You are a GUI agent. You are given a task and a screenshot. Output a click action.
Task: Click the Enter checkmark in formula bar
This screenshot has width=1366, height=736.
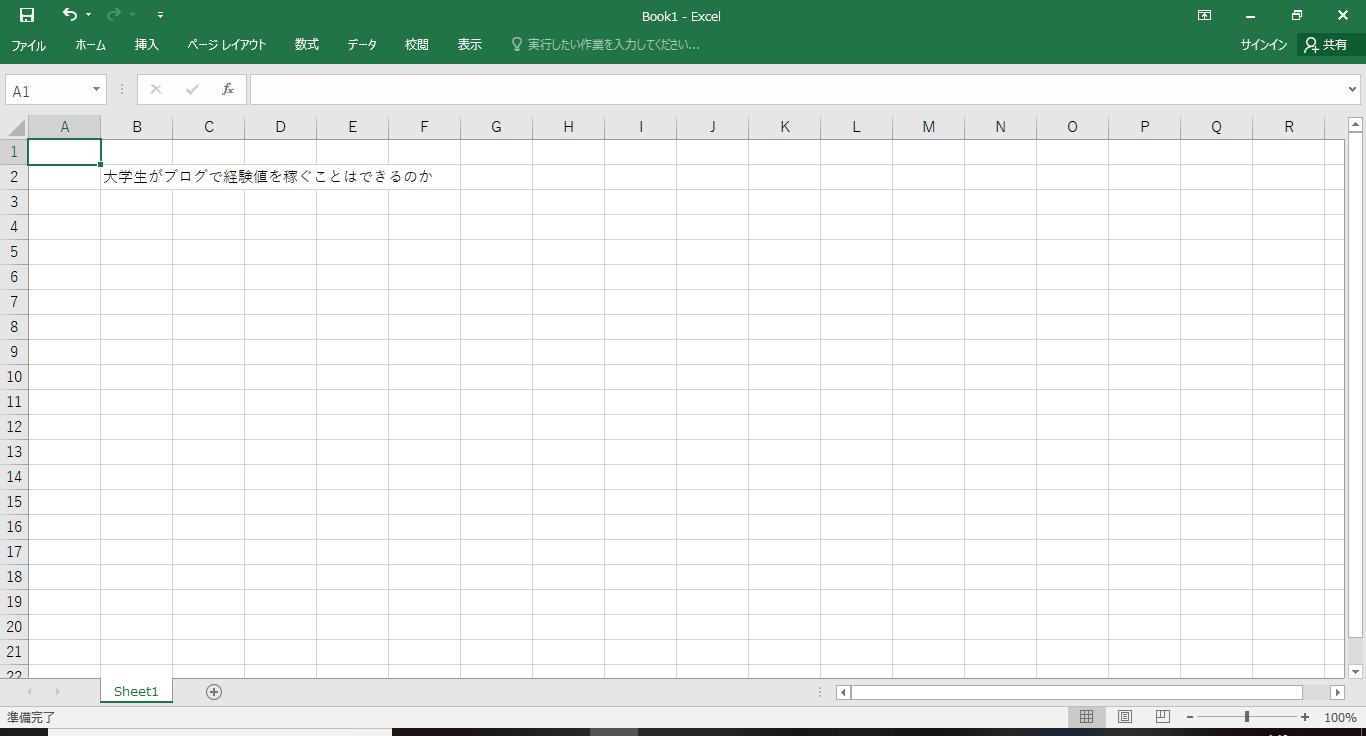192,89
